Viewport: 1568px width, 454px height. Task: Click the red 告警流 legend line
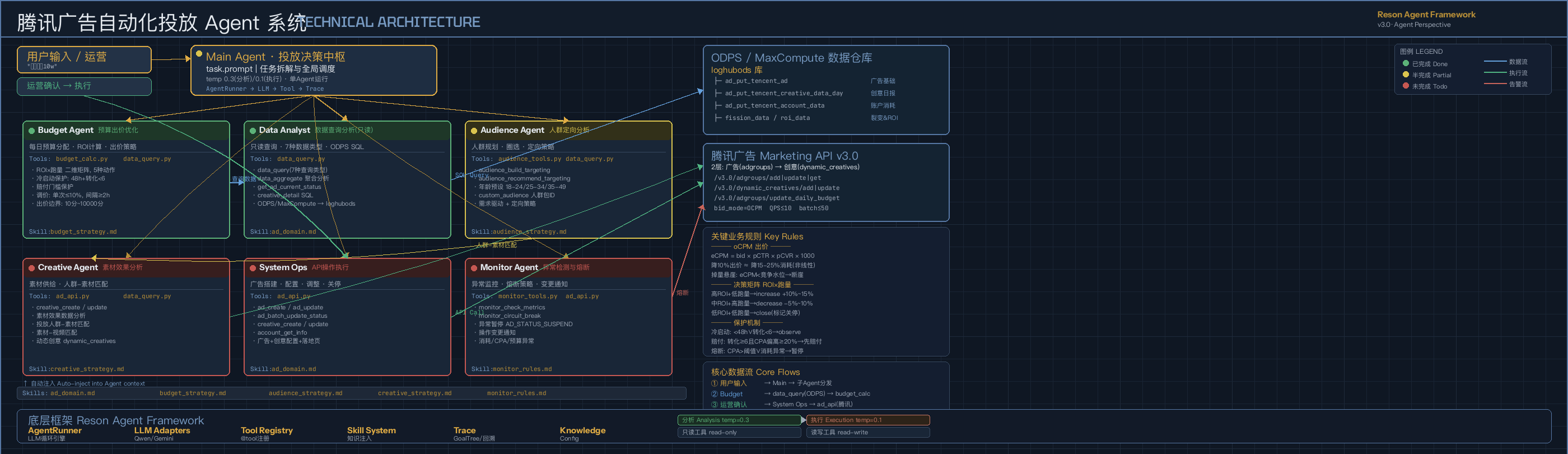click(1495, 84)
